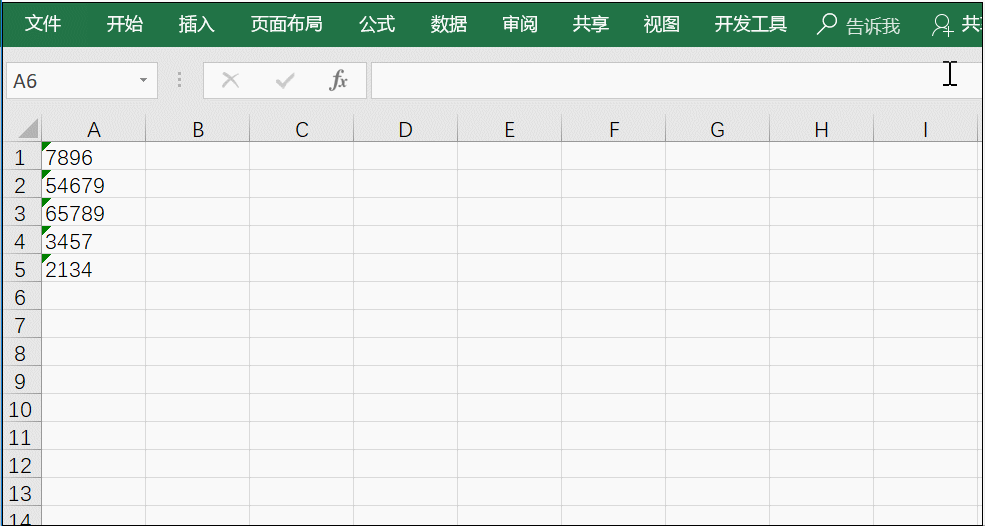985x526 pixels.
Task: Switch to the 数据 tab
Action: click(449, 25)
